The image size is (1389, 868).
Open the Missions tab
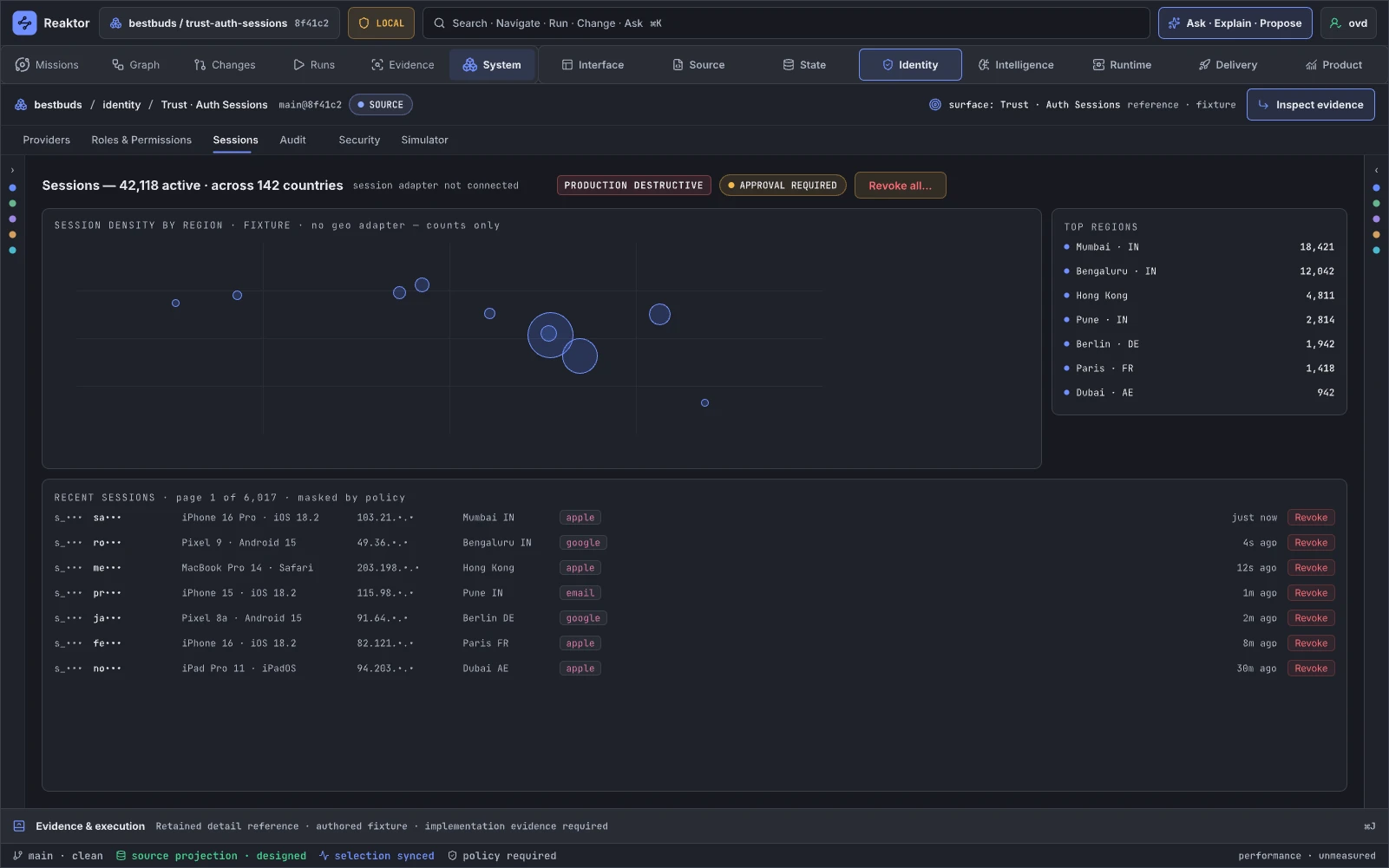47,65
